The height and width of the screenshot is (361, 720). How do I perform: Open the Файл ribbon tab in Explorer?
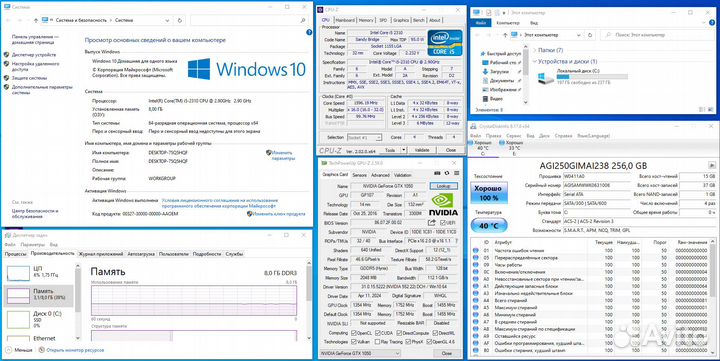(x=481, y=23)
